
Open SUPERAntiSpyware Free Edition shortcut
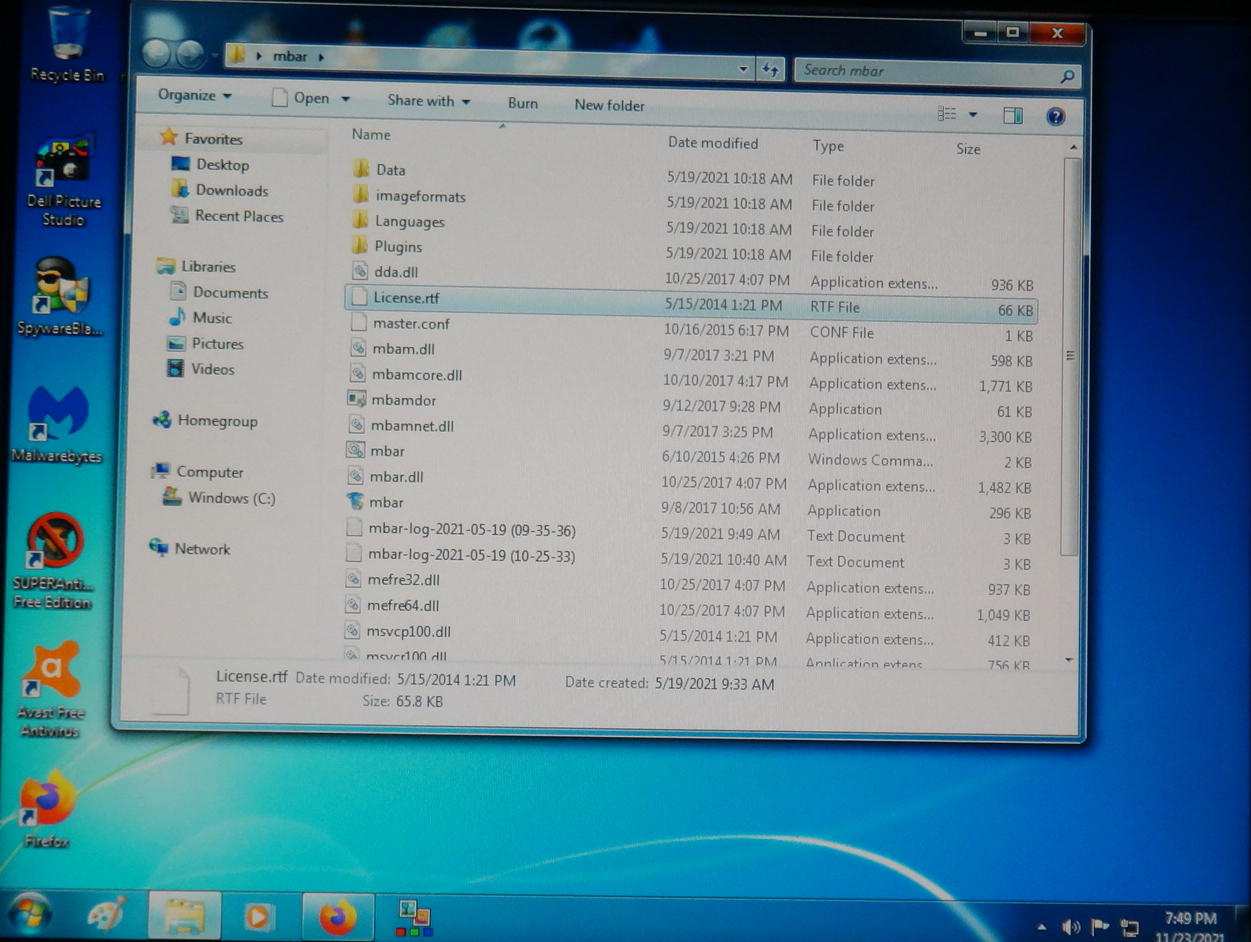(53, 561)
